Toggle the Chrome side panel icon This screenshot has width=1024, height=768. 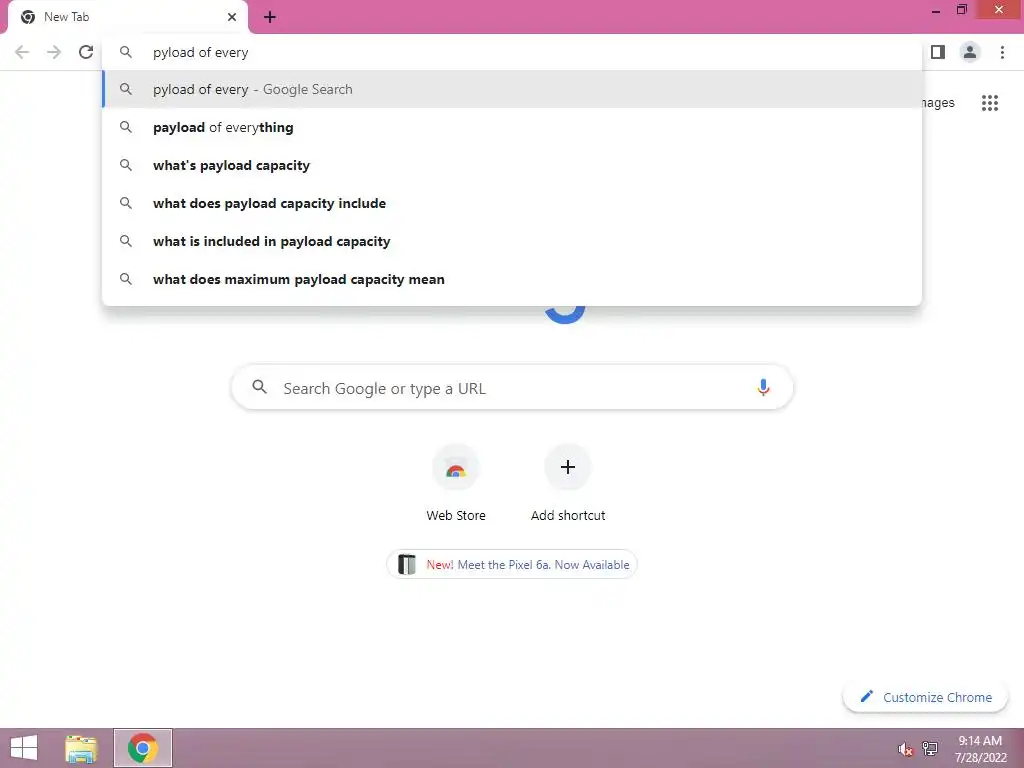pos(938,52)
